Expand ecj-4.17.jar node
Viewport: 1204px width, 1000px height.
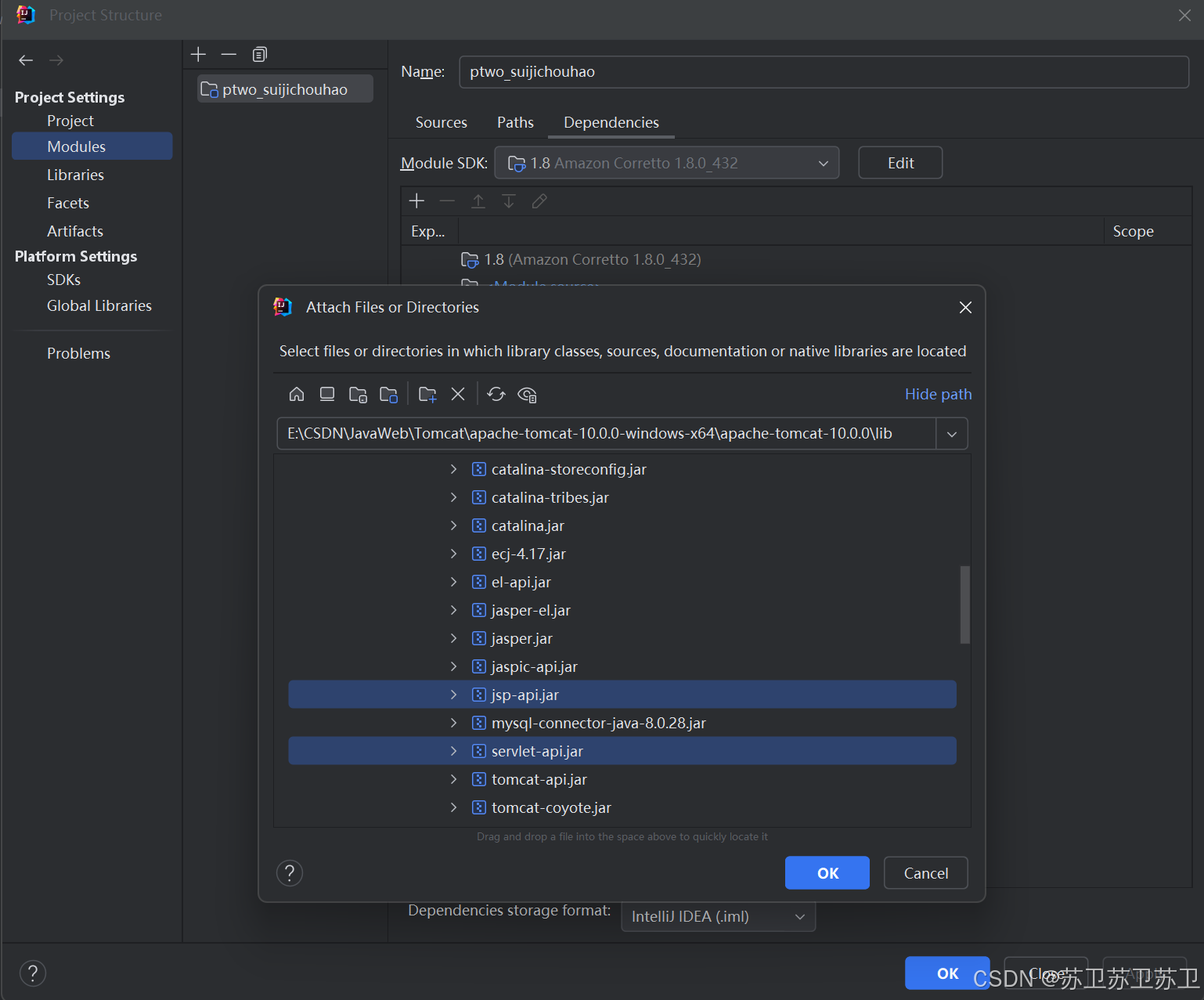click(453, 554)
